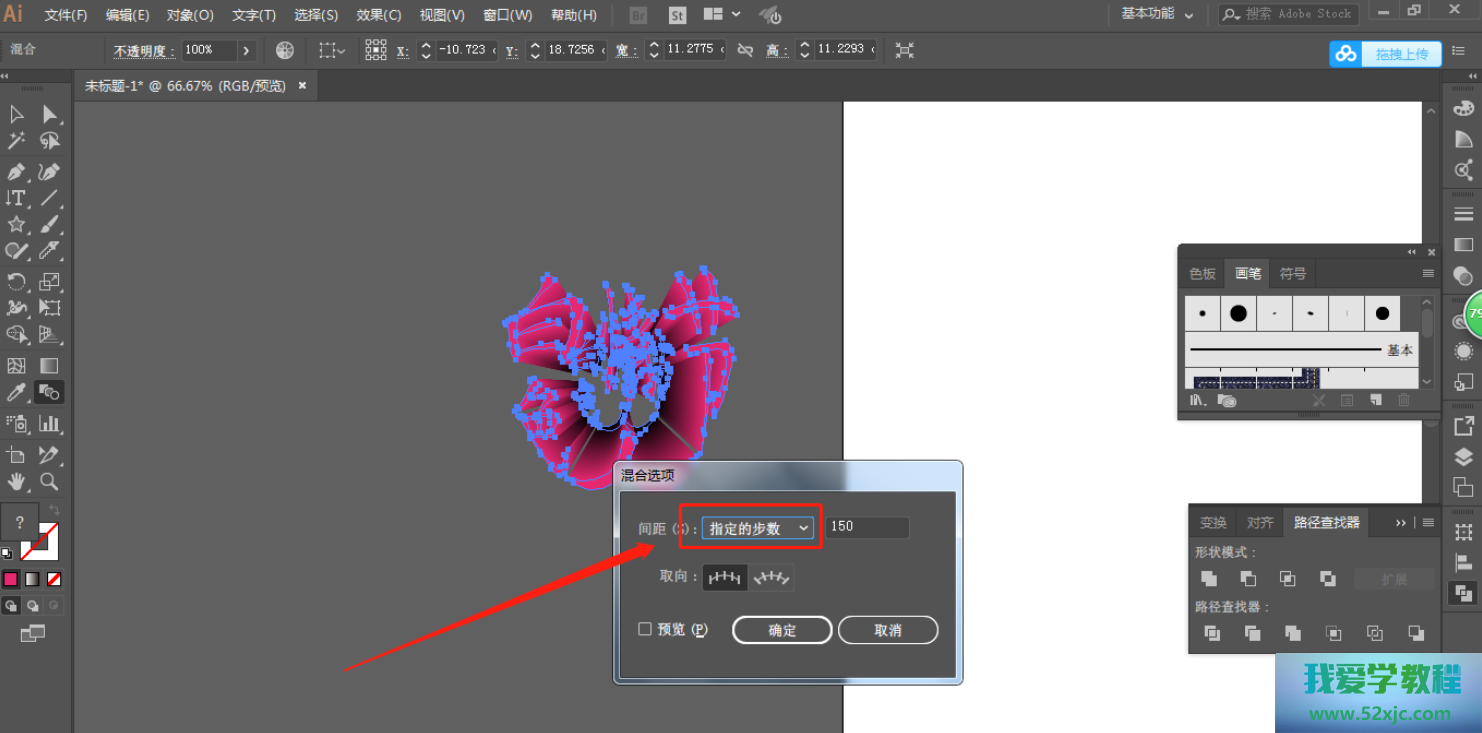The width and height of the screenshot is (1482, 733).
Task: Choose the Type tool
Action: tap(17, 198)
